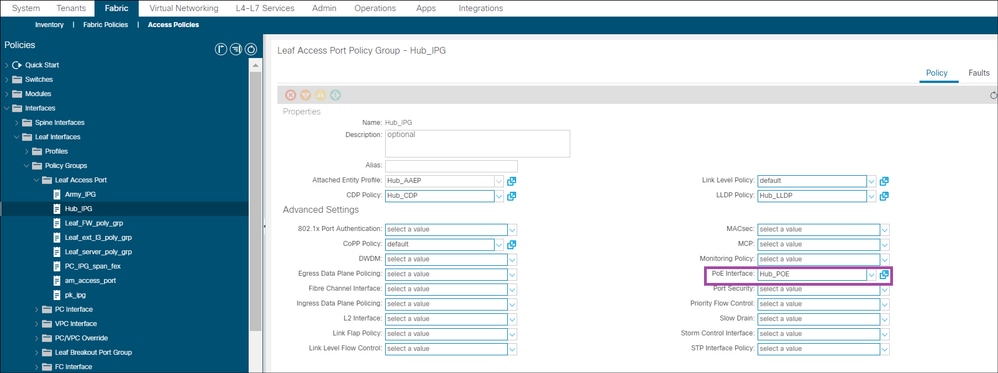Collapse the Interfaces tree node

[x=6, y=108]
